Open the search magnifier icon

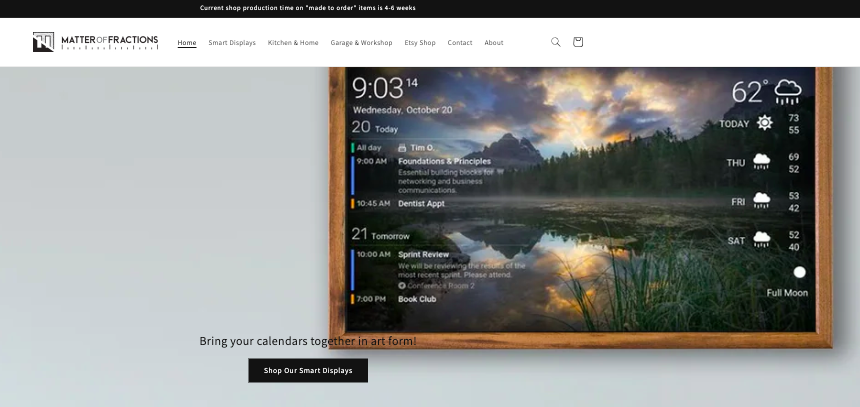(x=556, y=42)
